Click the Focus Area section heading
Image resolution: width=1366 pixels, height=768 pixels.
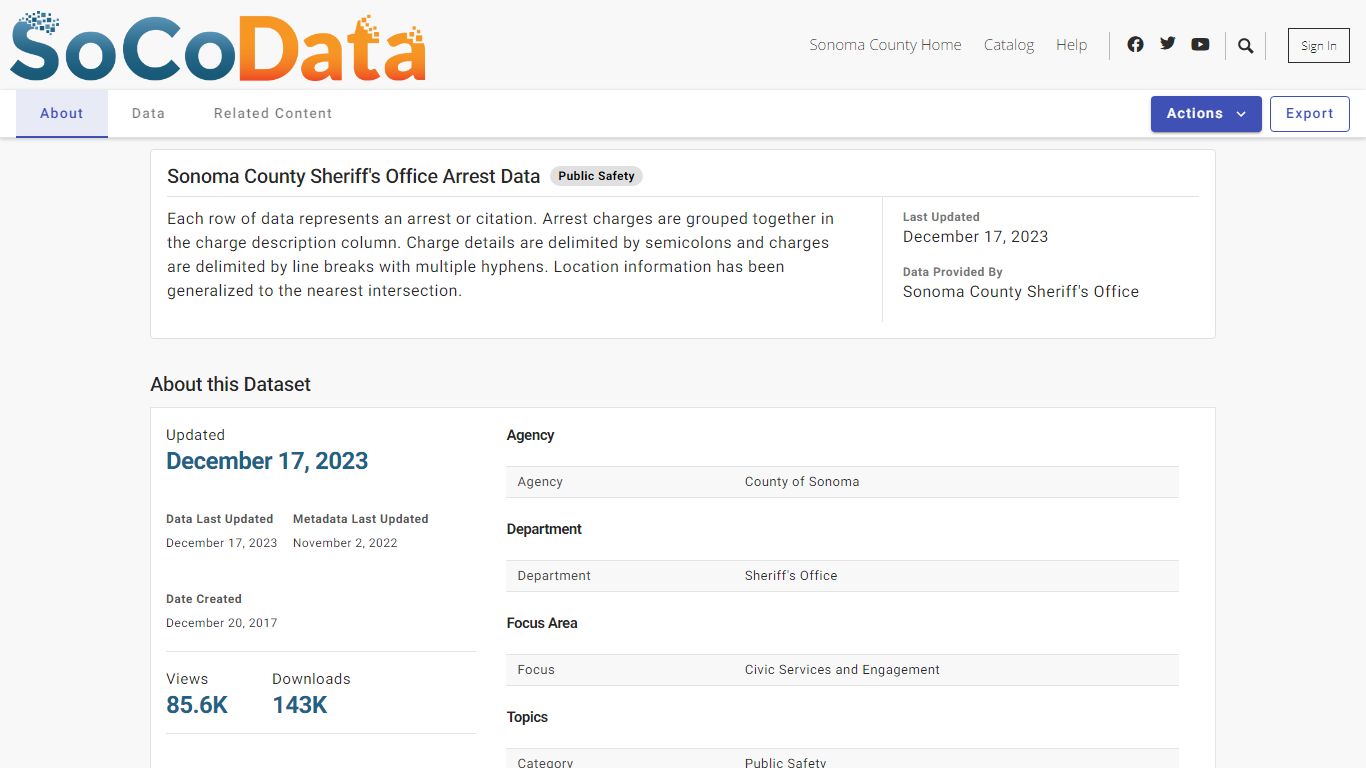(x=542, y=623)
